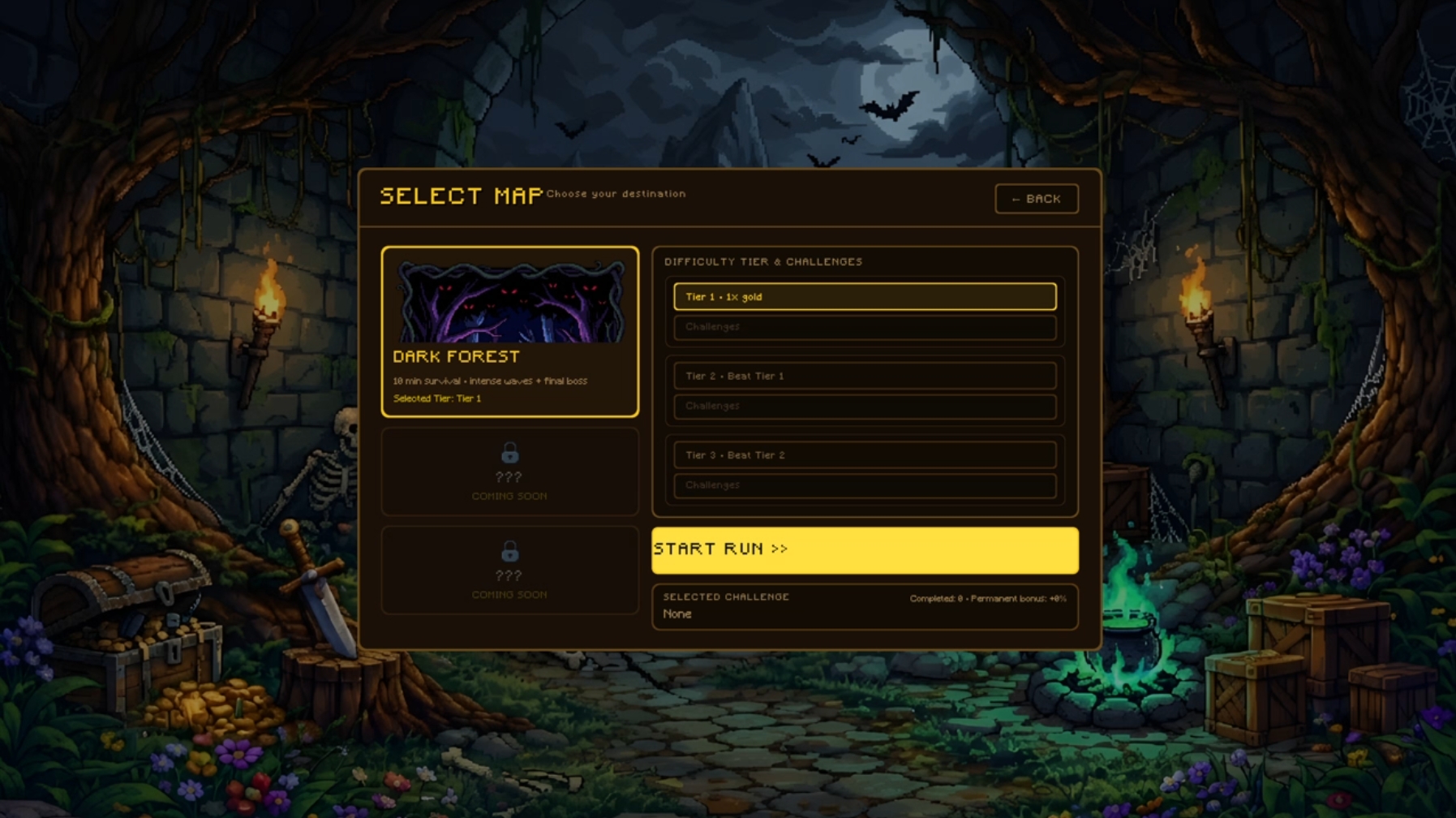Select the Dark Forest map title

(456, 356)
